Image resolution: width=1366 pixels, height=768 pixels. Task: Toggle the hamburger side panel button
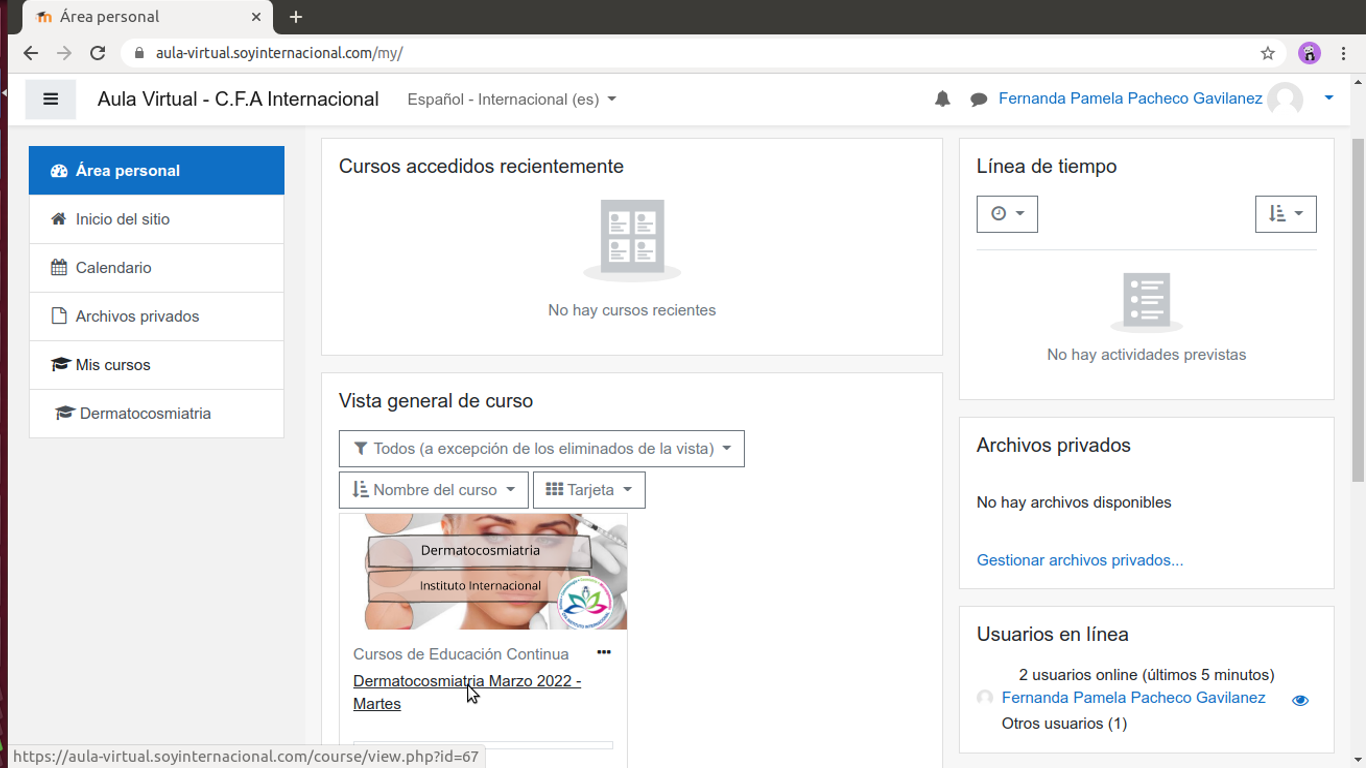click(x=50, y=99)
